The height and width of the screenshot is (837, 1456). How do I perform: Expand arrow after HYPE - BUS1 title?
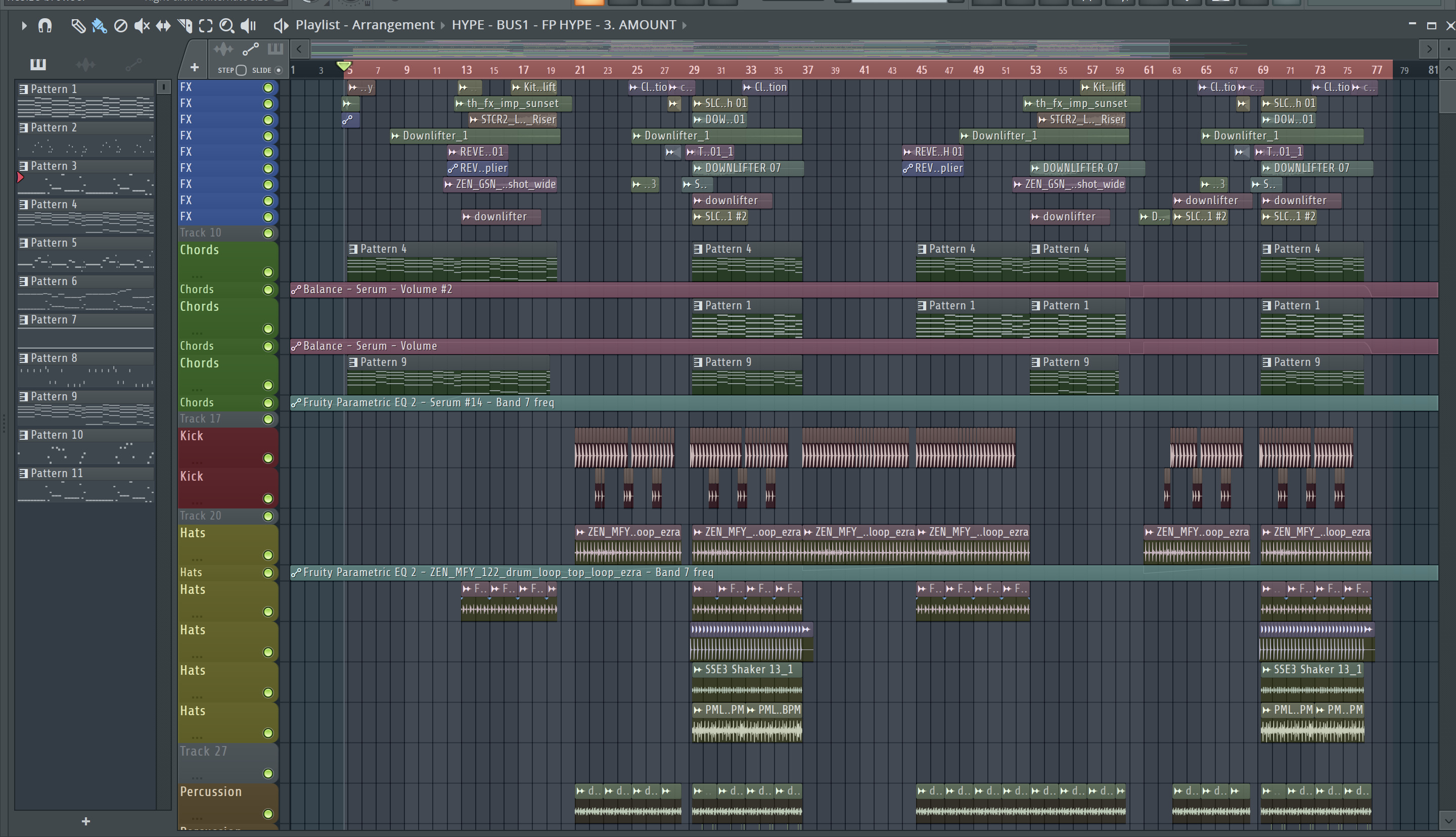tap(684, 25)
